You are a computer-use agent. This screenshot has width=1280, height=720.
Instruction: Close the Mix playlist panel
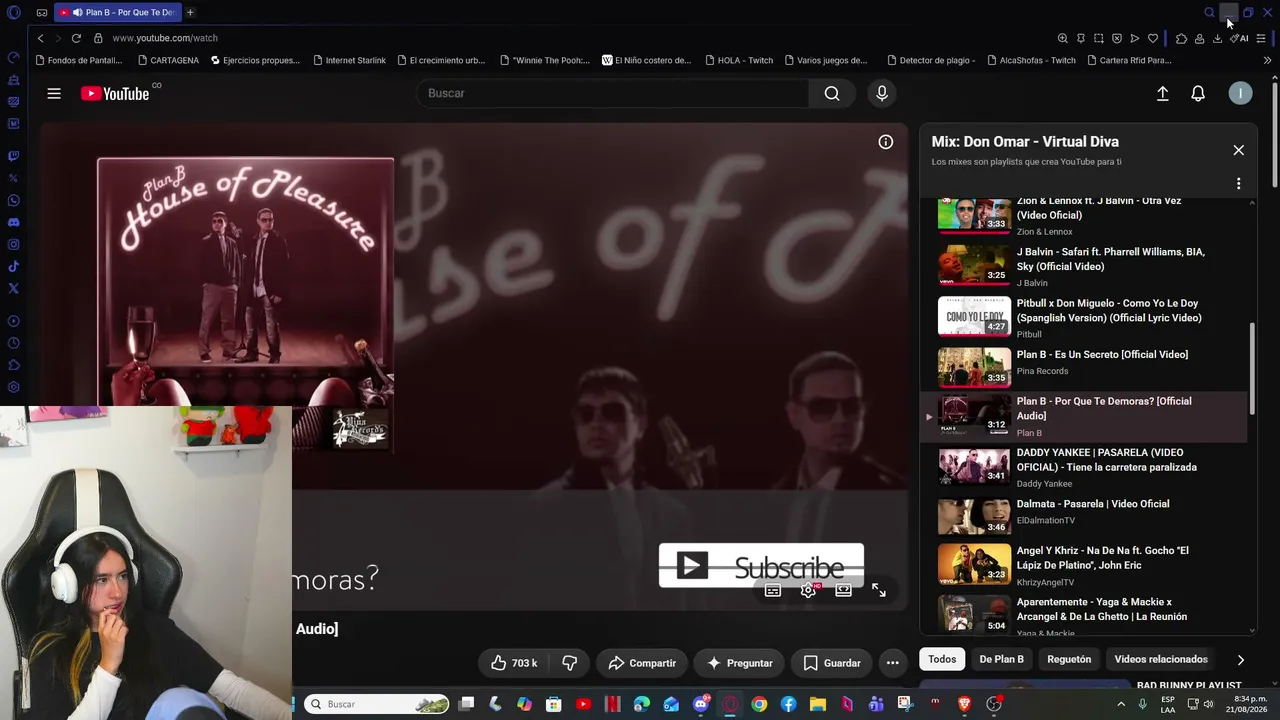tap(1238, 150)
